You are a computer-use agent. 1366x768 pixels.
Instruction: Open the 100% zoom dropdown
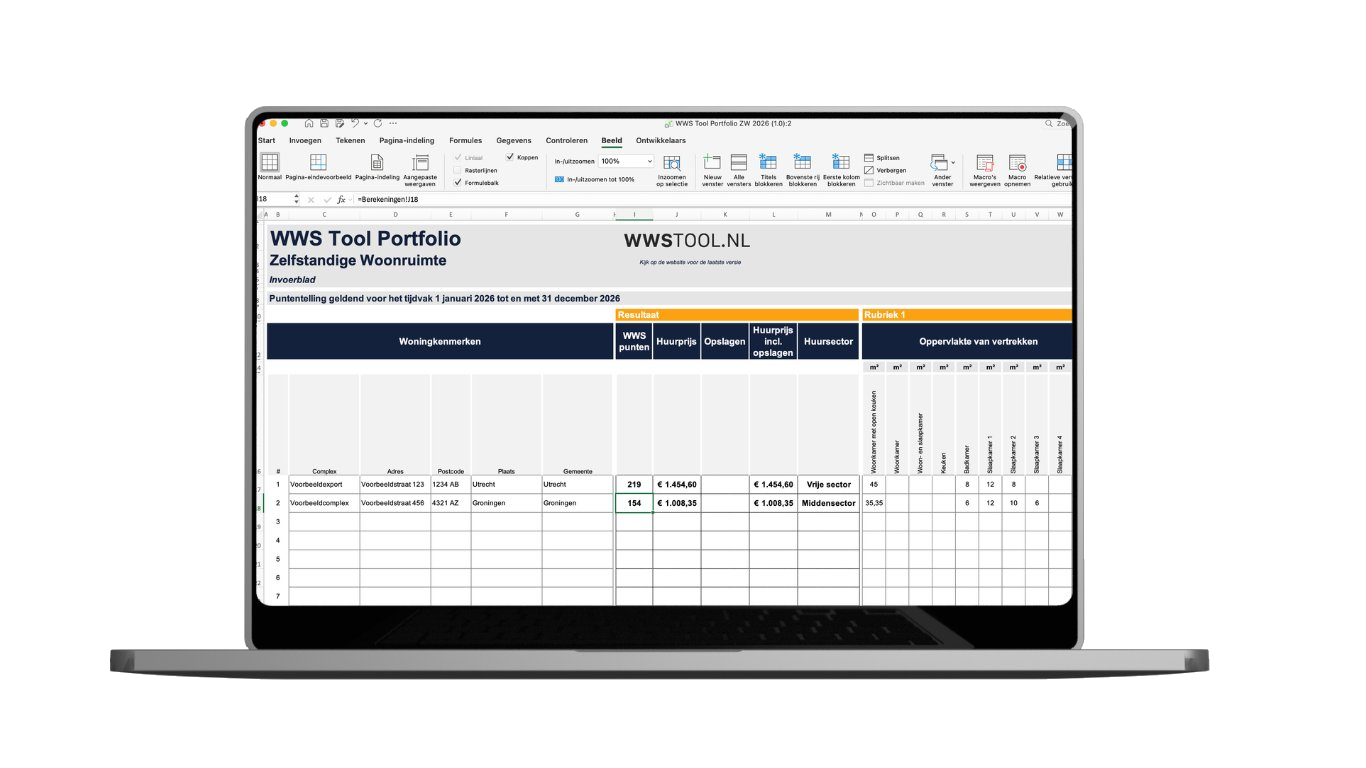(x=650, y=161)
